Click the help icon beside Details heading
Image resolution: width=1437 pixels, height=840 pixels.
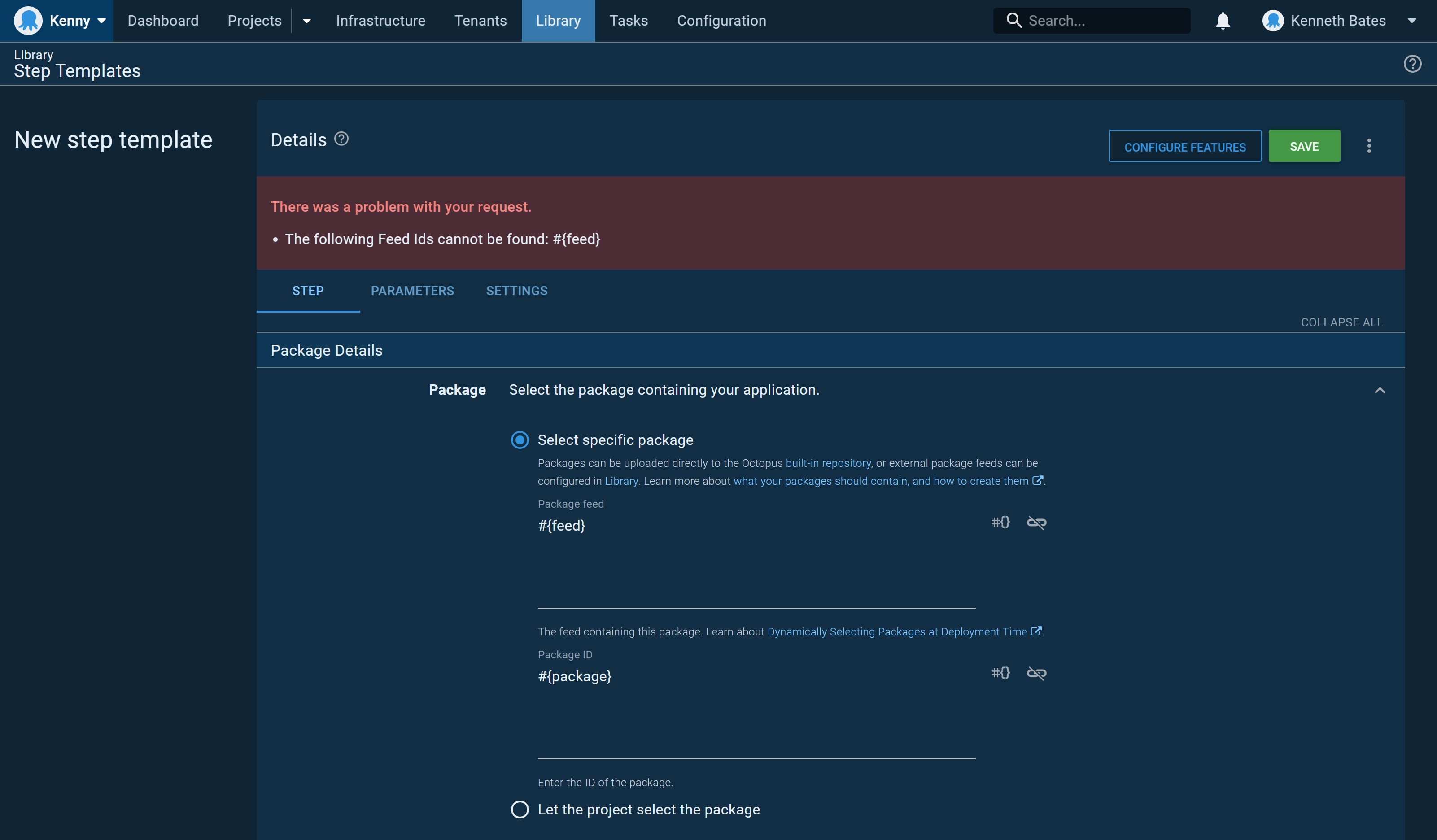pyautogui.click(x=341, y=139)
